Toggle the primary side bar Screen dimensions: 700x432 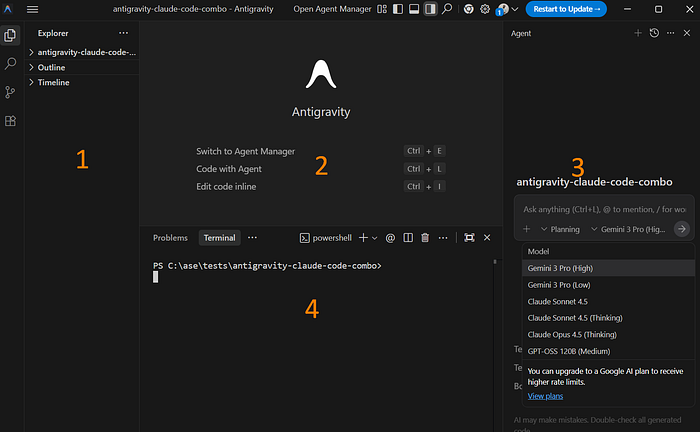[398, 9]
